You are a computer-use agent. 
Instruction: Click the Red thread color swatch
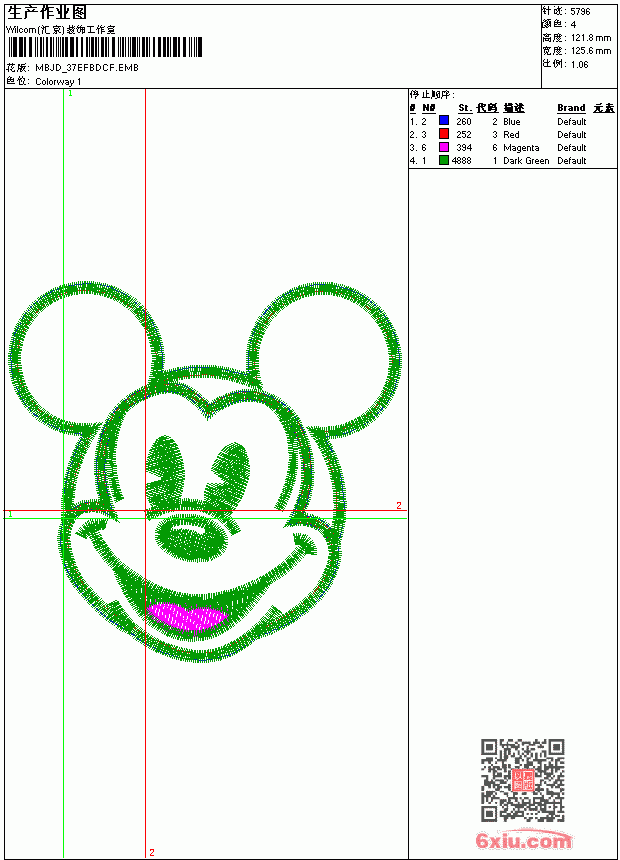(x=444, y=134)
